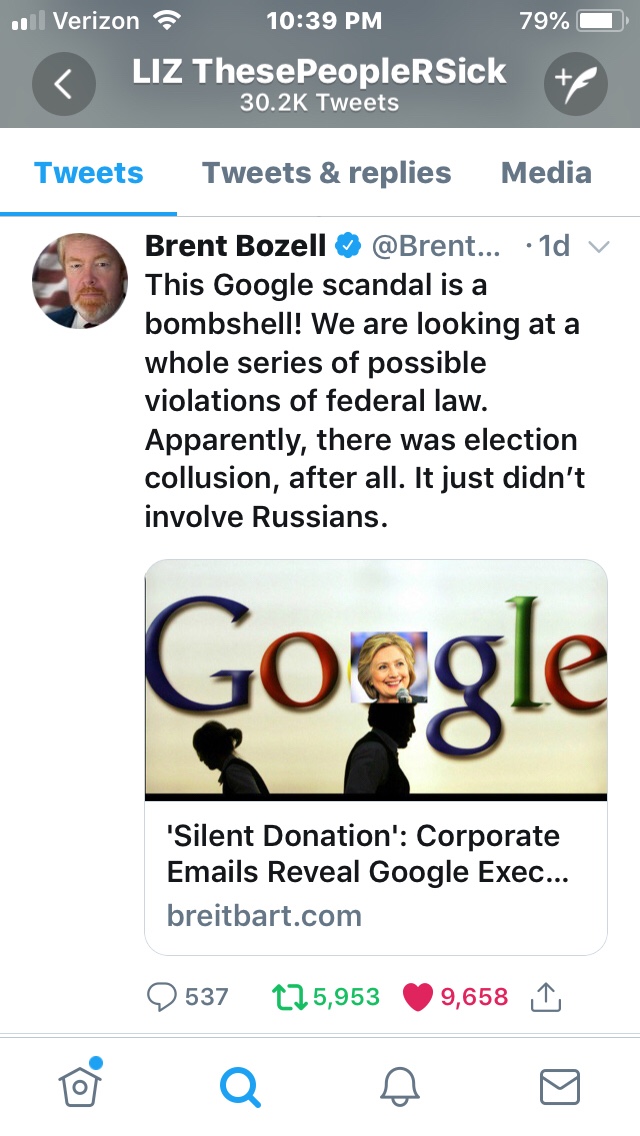Open Messages envelope icon
Image resolution: width=640 pixels, height=1136 pixels.
pyautogui.click(x=559, y=1085)
